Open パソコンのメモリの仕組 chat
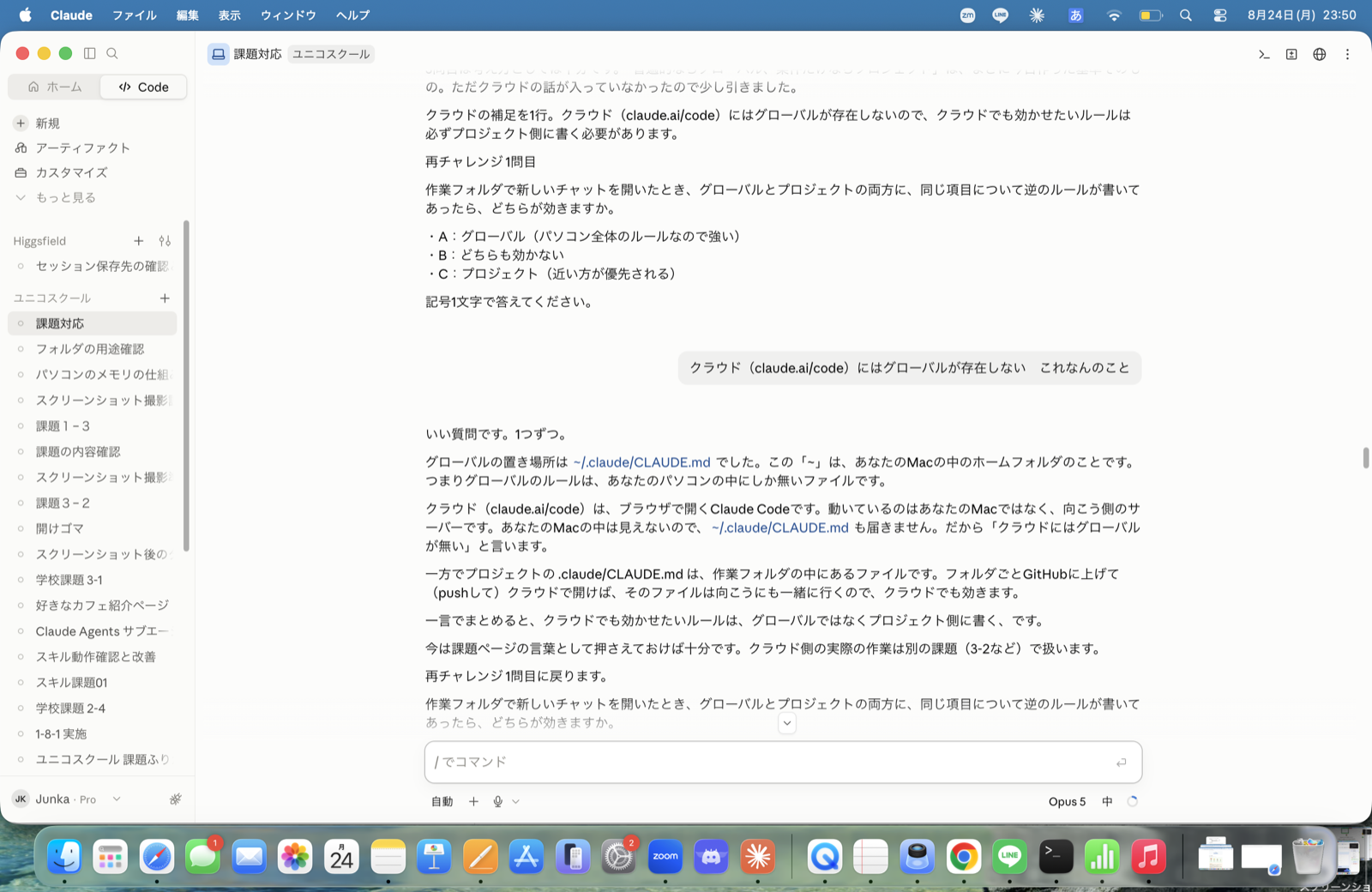 coord(93,375)
